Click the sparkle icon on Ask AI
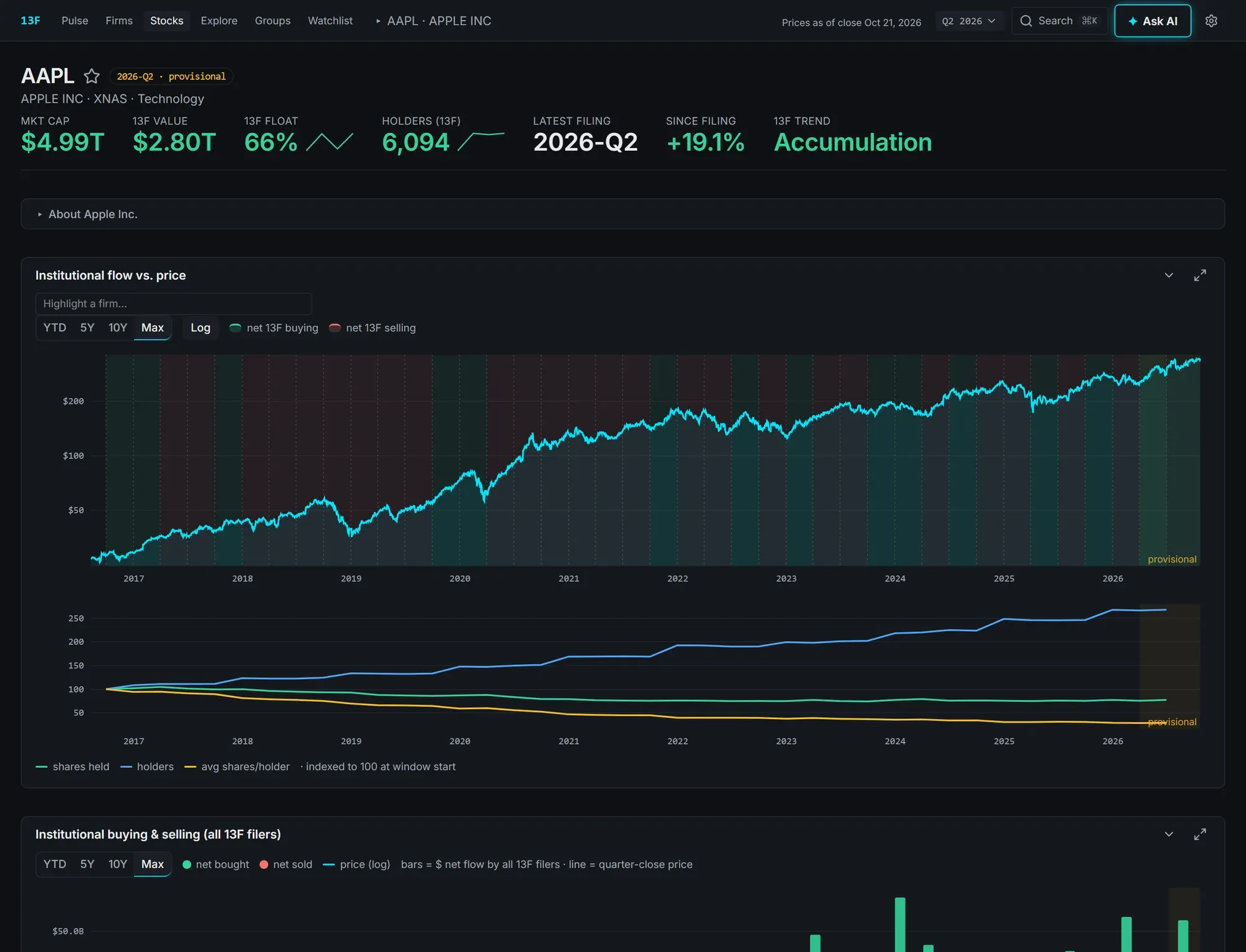 pyautogui.click(x=1133, y=21)
